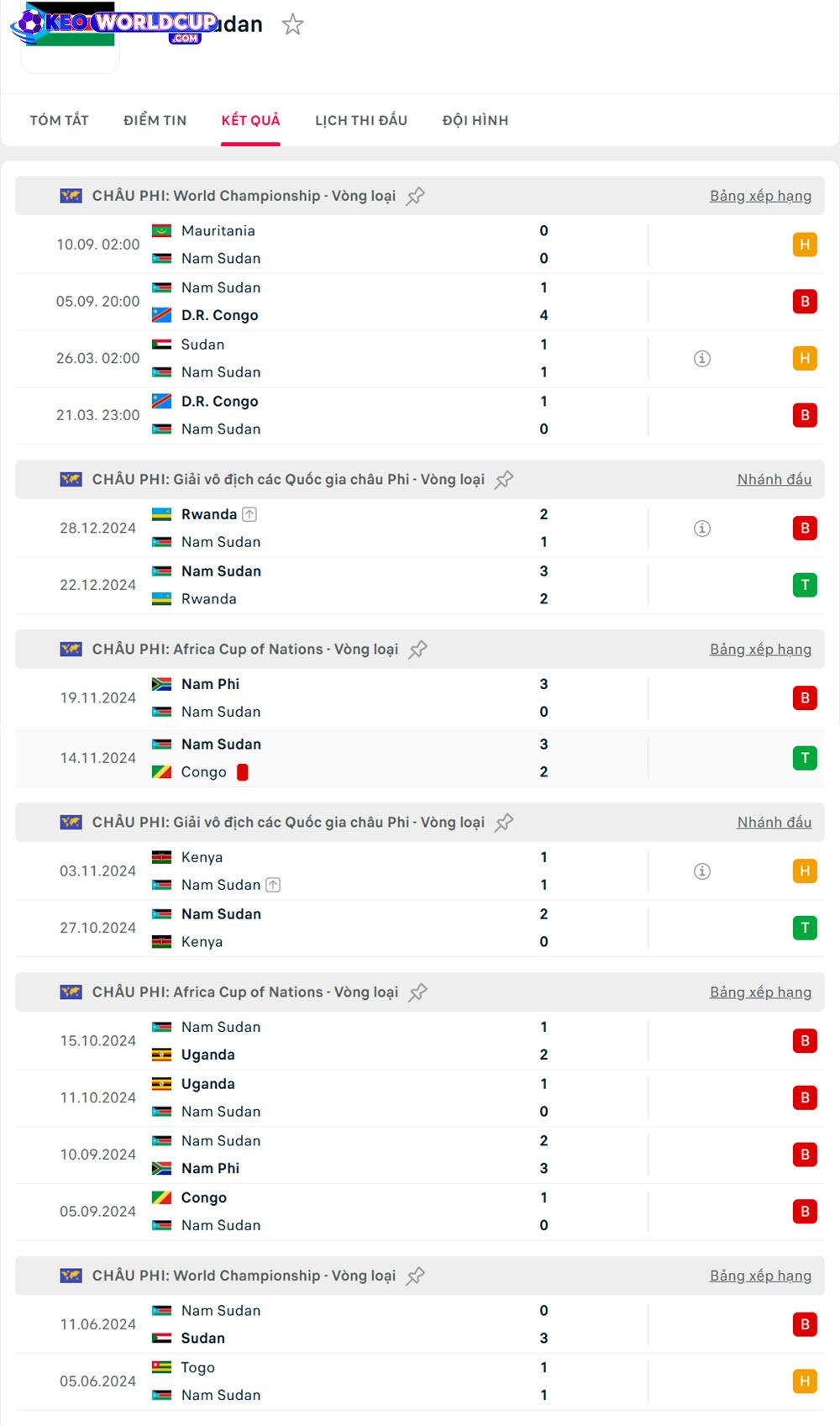This screenshot has height=1426, width=840.
Task: Click the red B badge for Nam Sudan vs D.R. Congo
Action: pyautogui.click(x=804, y=302)
